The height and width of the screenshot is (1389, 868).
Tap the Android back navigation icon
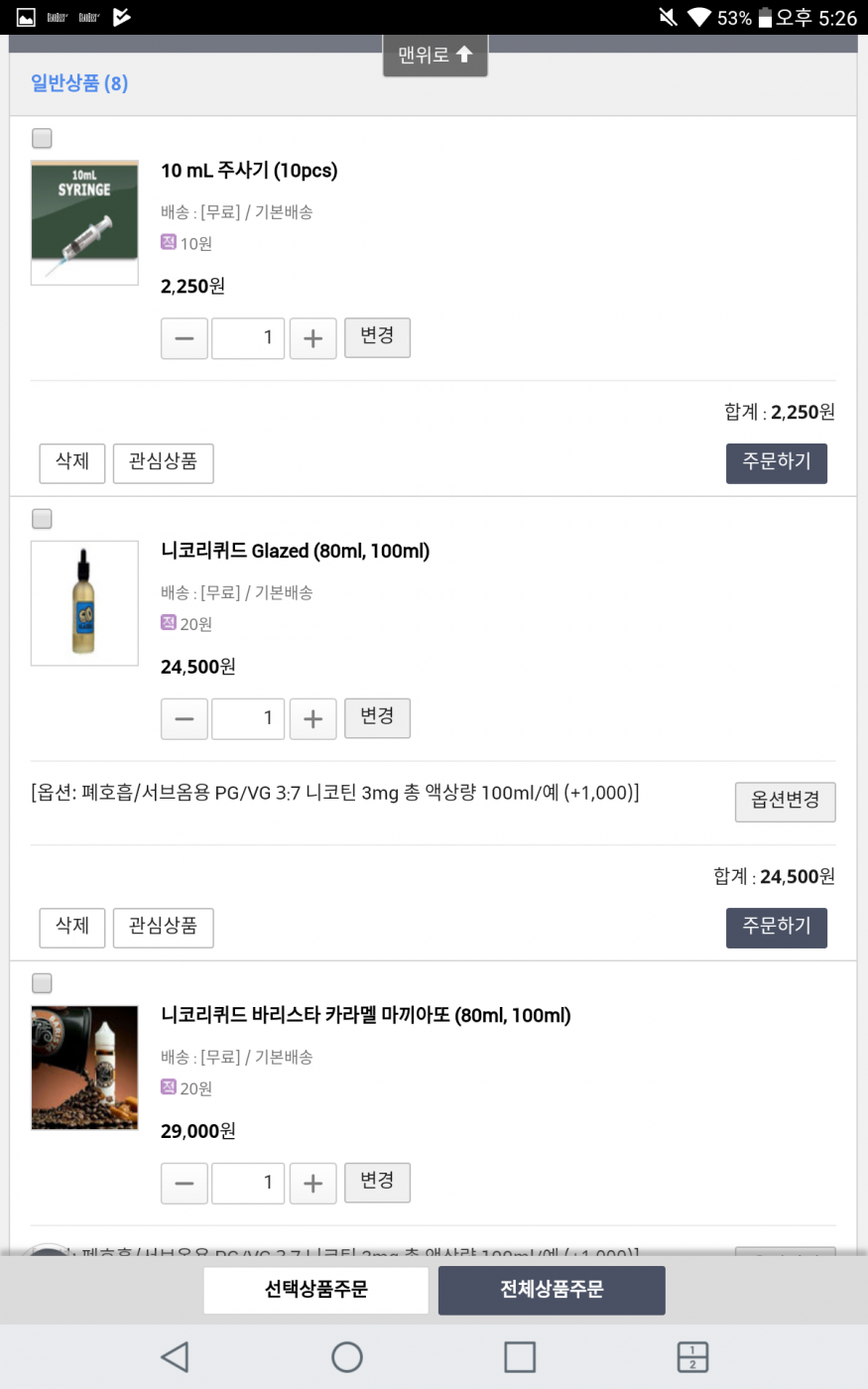click(x=176, y=1356)
